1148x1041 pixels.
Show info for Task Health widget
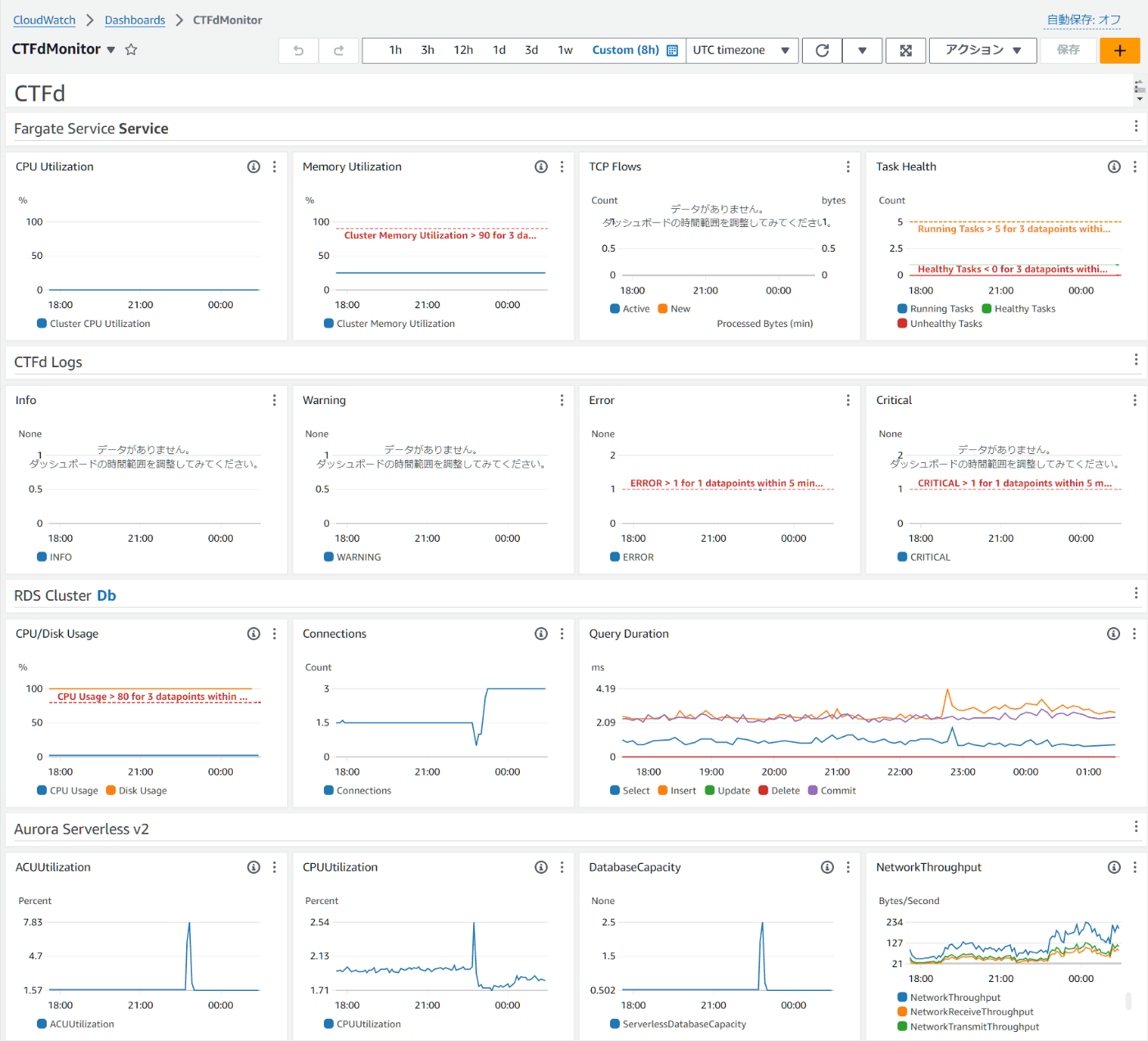[x=1114, y=166]
